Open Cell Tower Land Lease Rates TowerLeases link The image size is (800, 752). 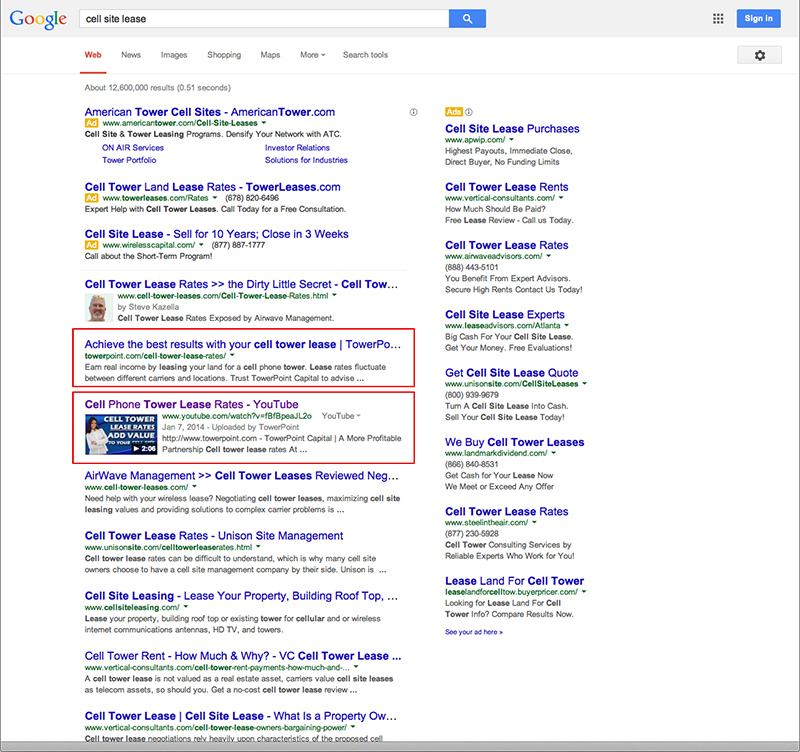pos(212,187)
